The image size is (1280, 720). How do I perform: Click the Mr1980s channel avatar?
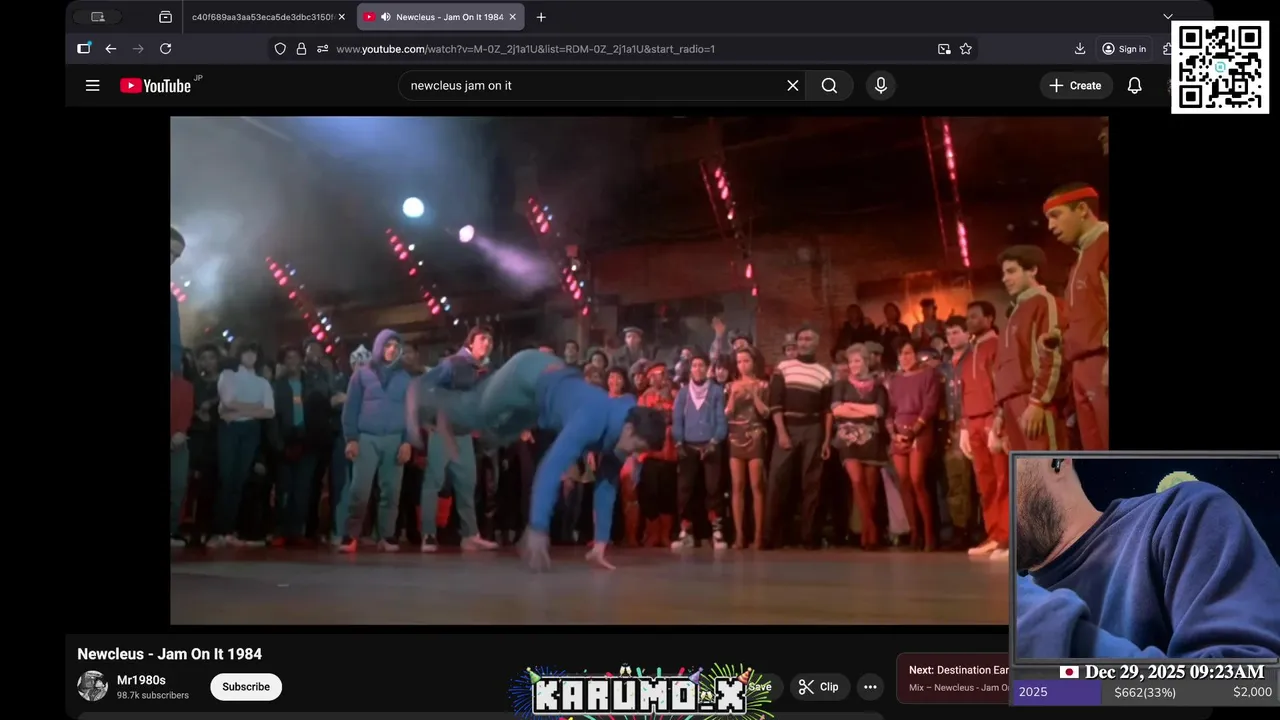(x=92, y=686)
